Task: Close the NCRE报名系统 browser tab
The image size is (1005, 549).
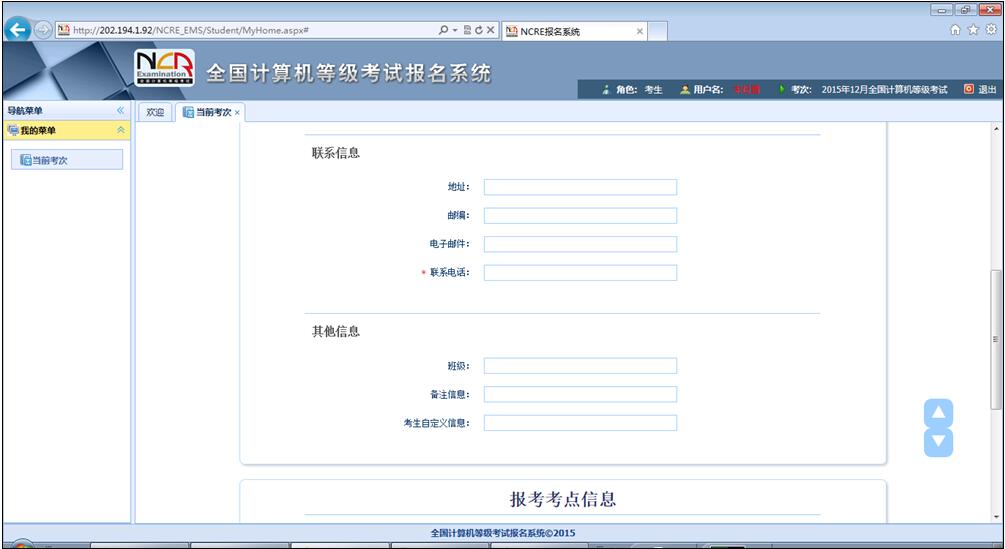Action: 640,31
